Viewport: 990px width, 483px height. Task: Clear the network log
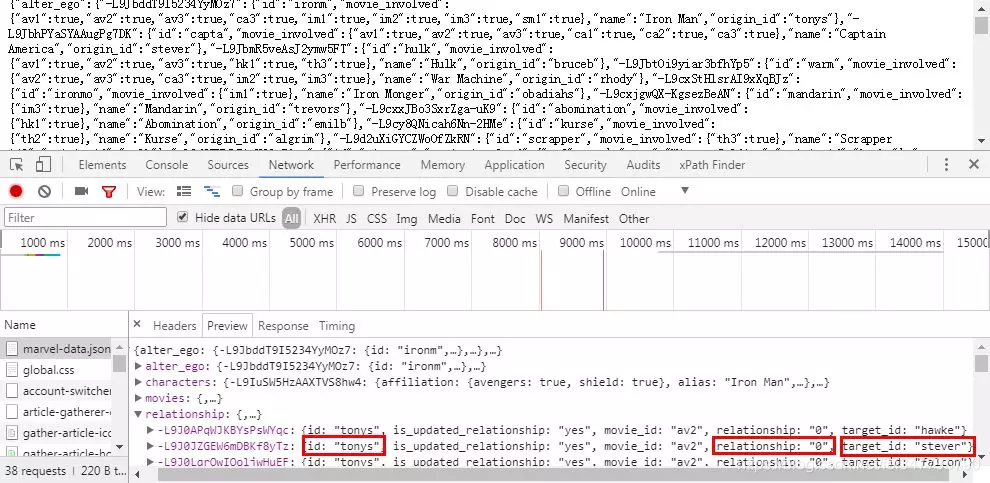point(44,191)
